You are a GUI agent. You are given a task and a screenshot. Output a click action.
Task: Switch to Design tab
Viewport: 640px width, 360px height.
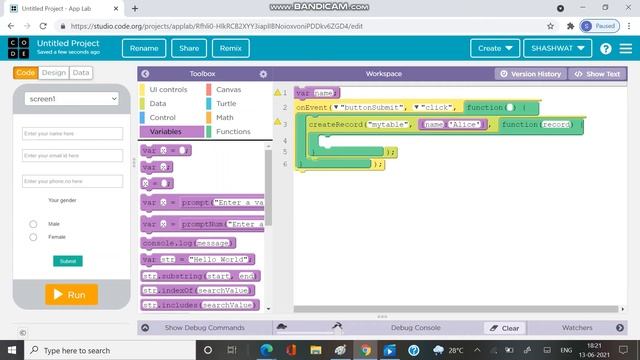[53, 73]
